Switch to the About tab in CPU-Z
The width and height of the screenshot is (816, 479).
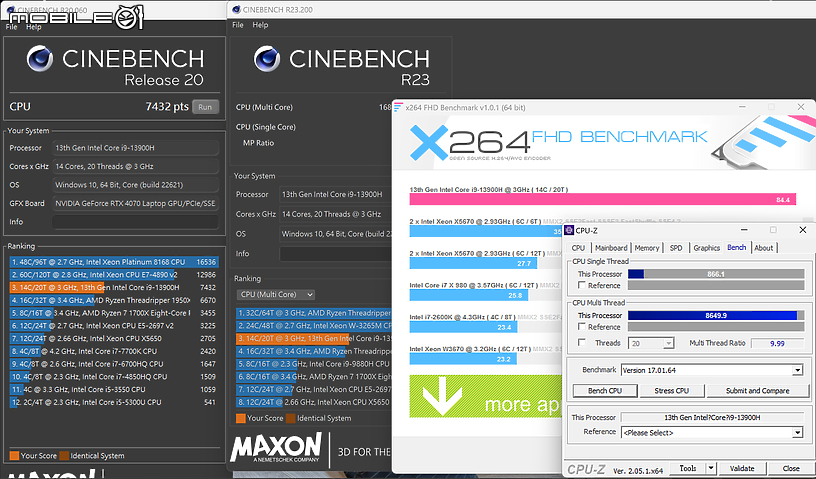tap(763, 248)
